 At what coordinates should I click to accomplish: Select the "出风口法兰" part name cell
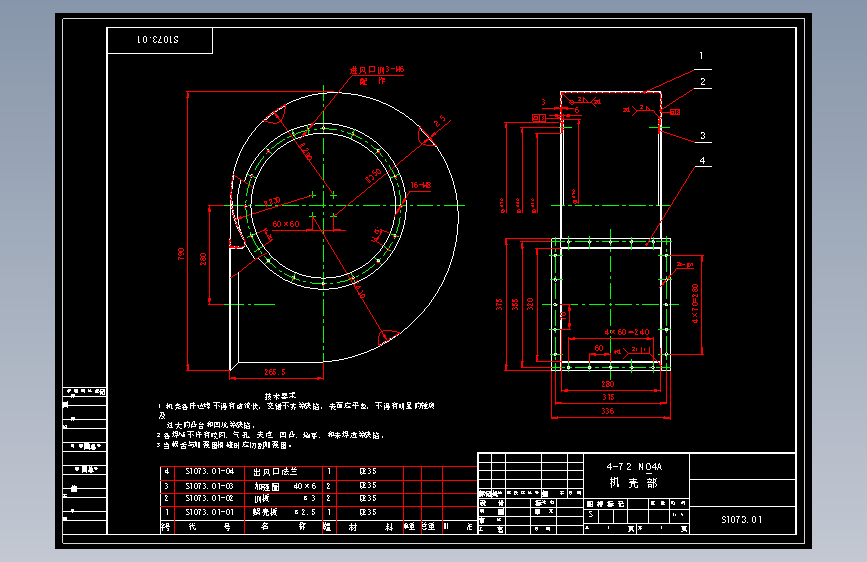(x=275, y=472)
